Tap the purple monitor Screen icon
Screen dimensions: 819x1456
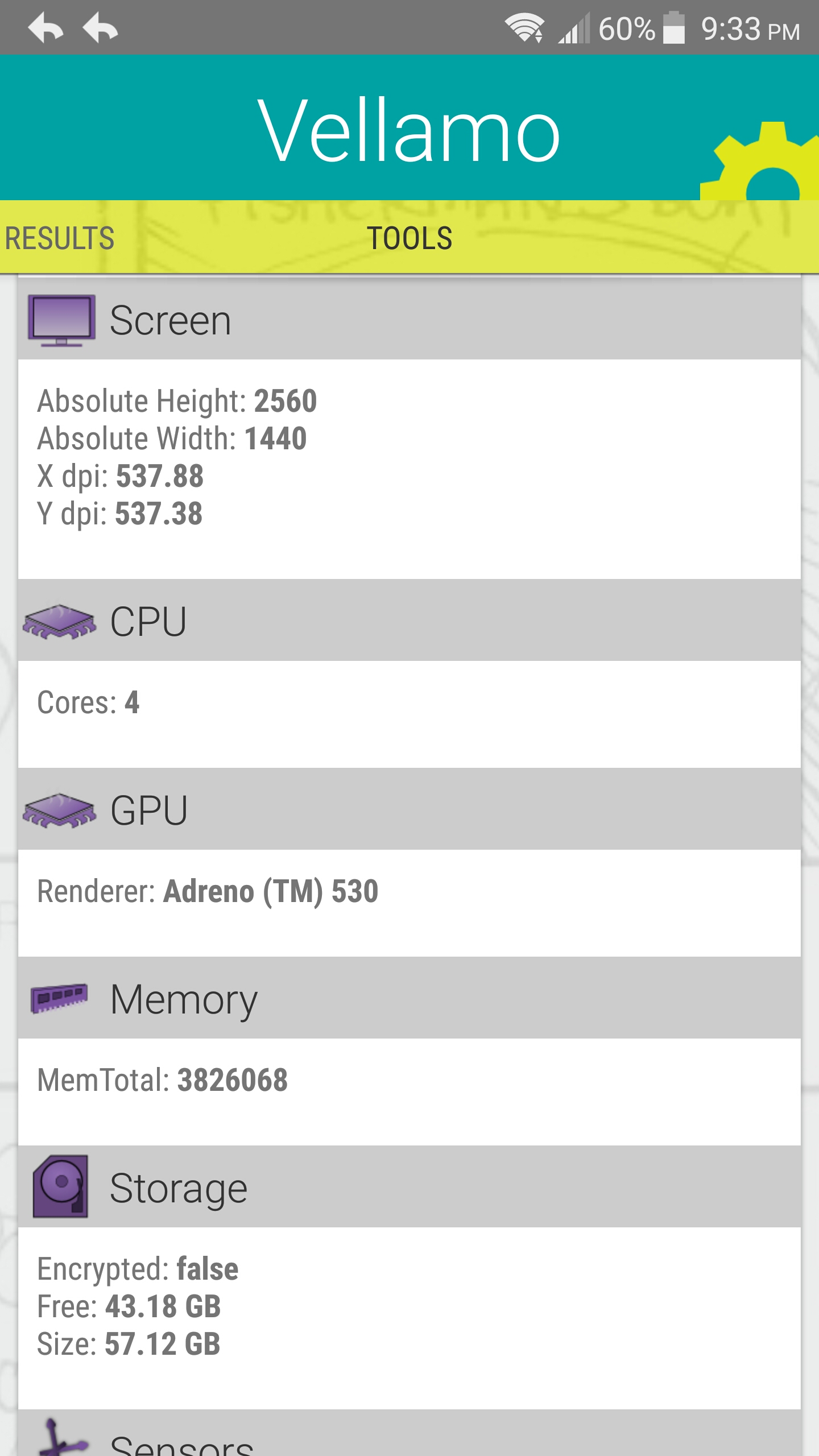pyautogui.click(x=61, y=320)
